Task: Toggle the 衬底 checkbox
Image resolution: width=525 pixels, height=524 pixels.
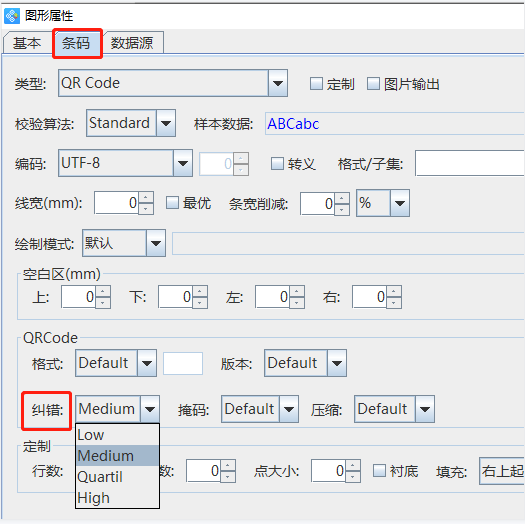Action: (x=379, y=470)
